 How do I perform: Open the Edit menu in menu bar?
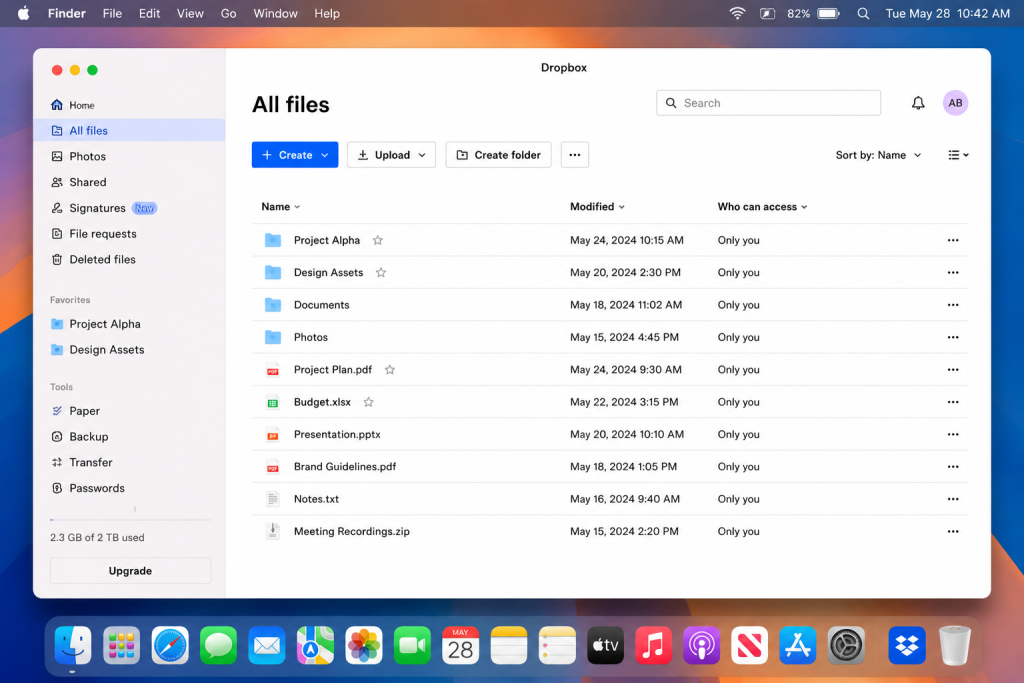(149, 13)
